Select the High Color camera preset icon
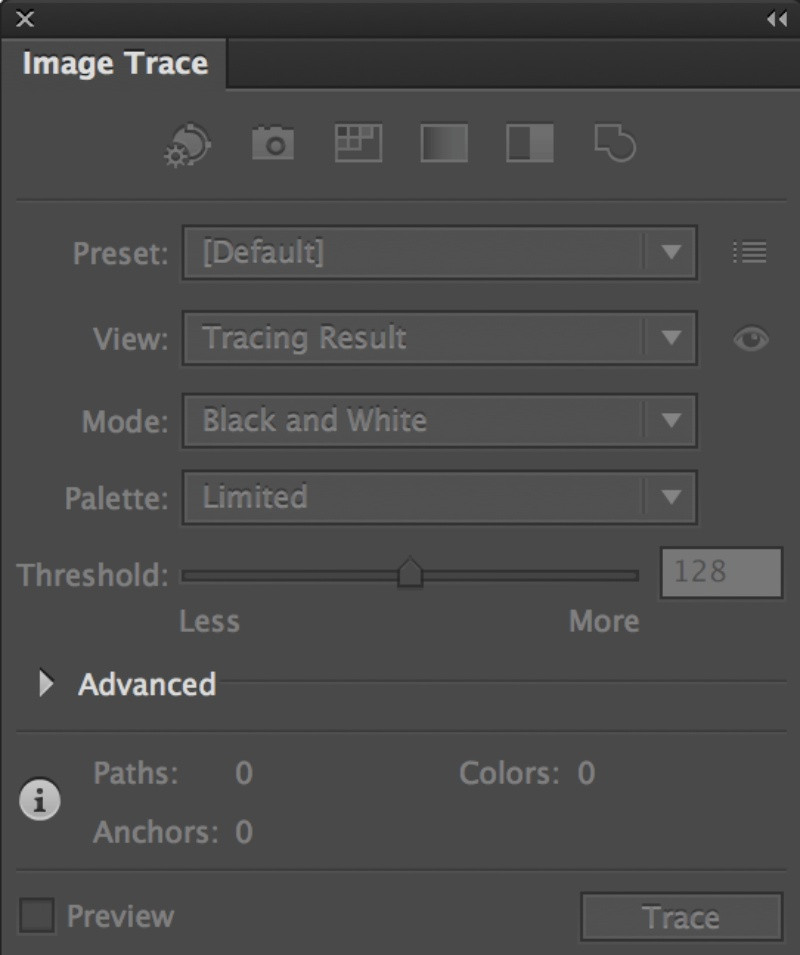Viewport: 800px width, 955px height. pos(273,143)
